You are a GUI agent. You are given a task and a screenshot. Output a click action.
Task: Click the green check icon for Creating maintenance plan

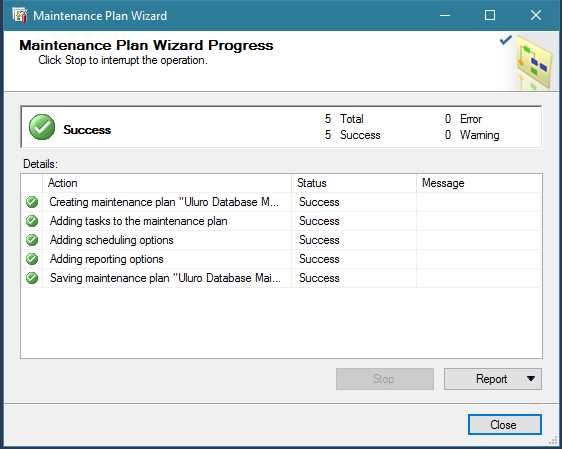click(x=32, y=202)
